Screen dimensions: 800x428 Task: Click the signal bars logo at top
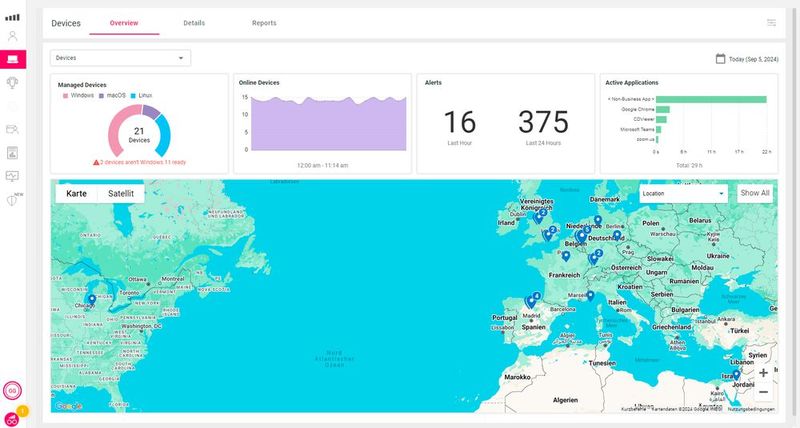(12, 17)
